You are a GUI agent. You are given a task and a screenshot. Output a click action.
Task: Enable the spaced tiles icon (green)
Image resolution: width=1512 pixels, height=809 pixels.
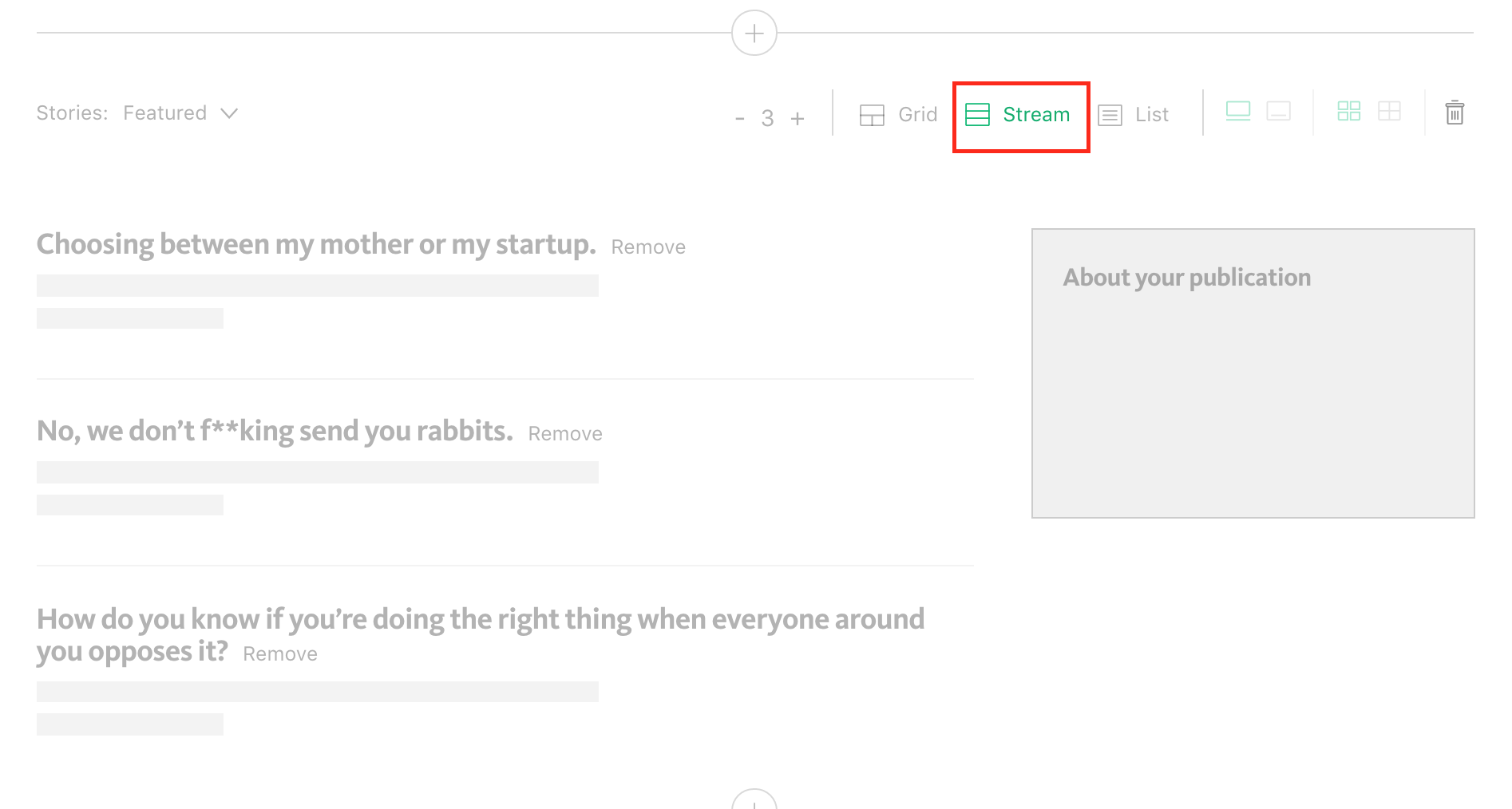(x=1349, y=111)
